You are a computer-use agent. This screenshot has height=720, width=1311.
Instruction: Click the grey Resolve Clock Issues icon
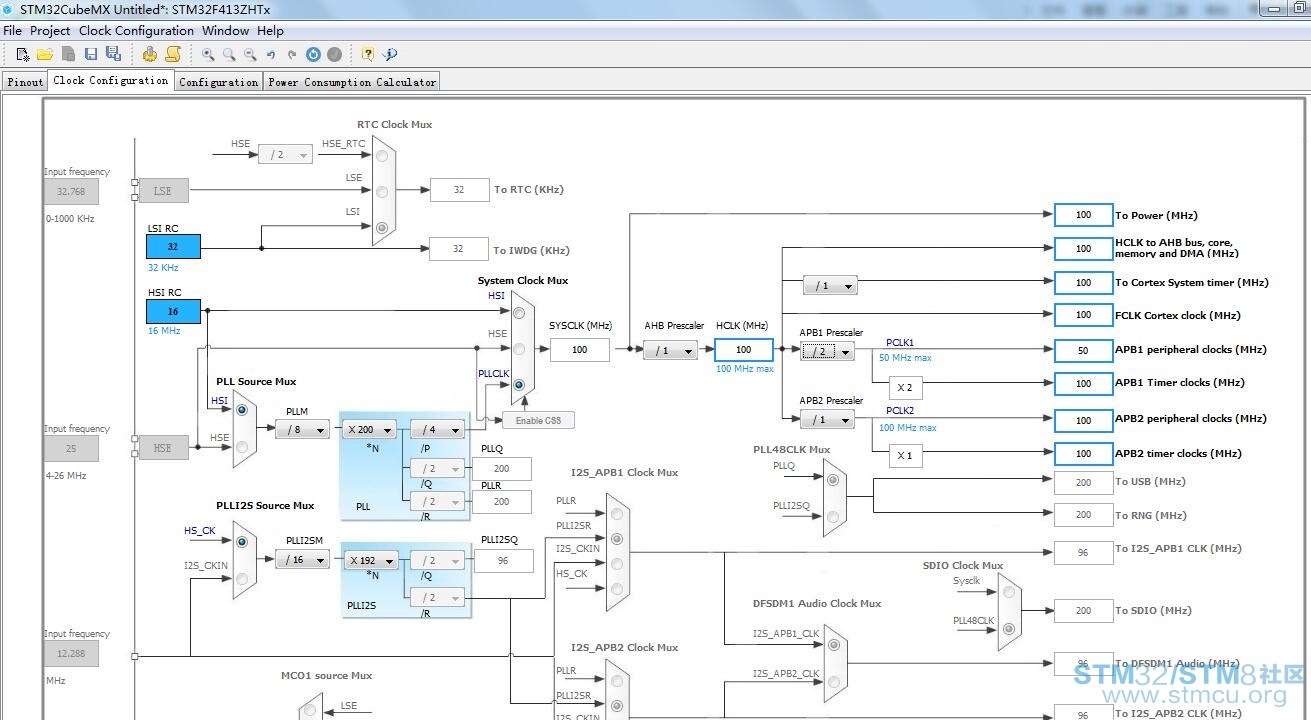click(334, 54)
